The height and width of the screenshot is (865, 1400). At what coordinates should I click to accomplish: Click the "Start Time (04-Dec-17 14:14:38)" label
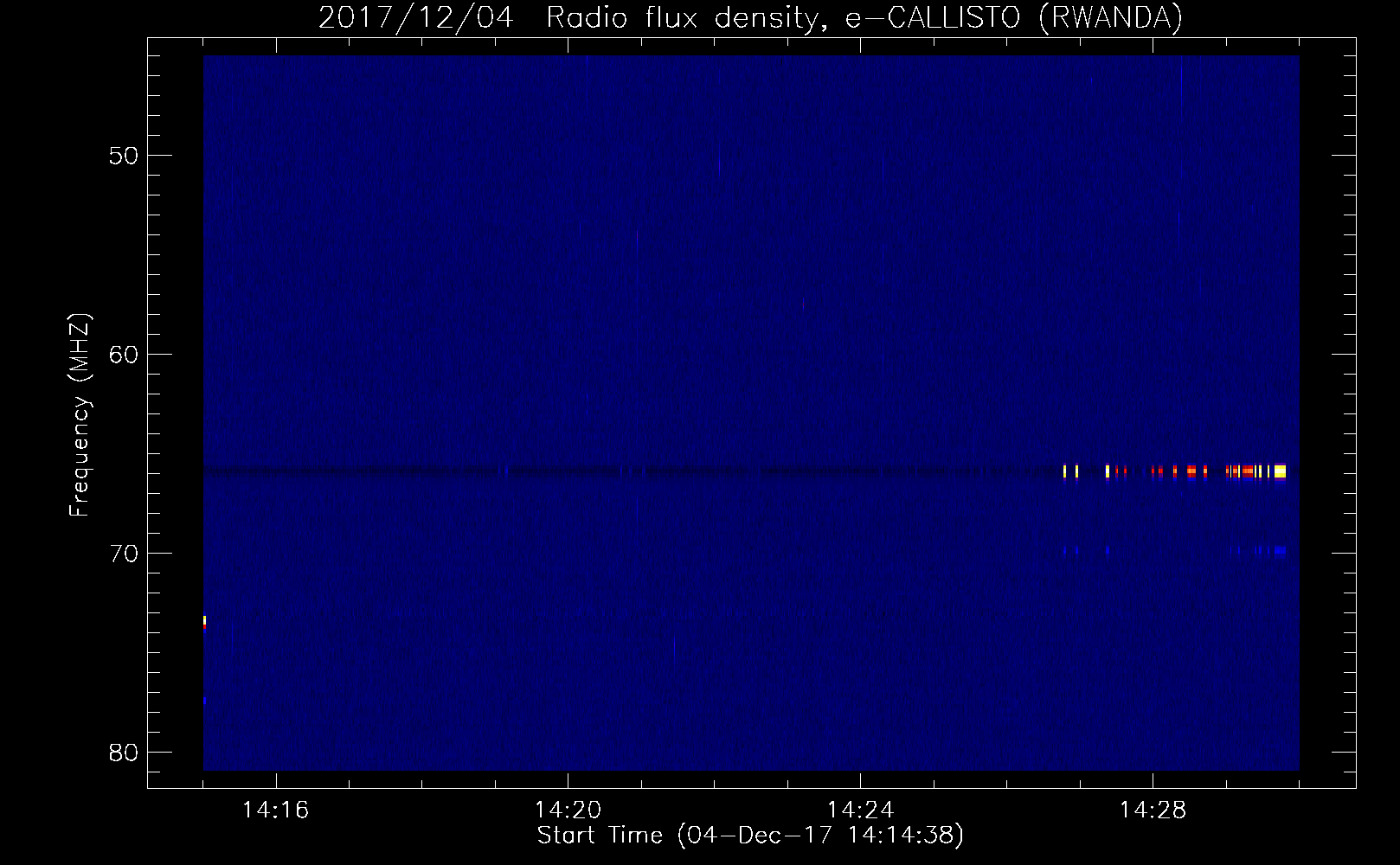tap(750, 836)
